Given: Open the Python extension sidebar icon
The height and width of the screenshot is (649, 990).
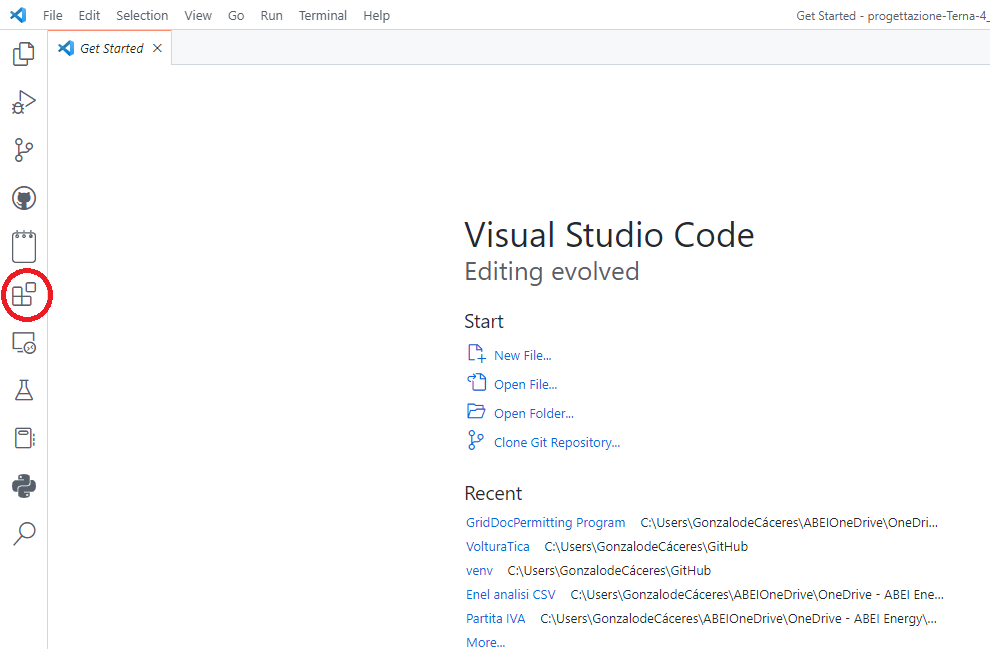Looking at the screenshot, I should click(x=23, y=485).
